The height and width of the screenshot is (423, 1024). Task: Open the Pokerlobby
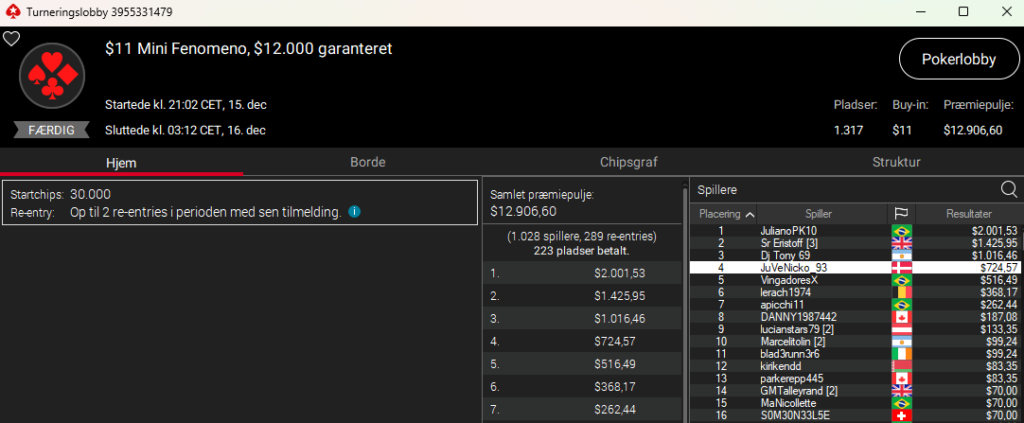958,59
